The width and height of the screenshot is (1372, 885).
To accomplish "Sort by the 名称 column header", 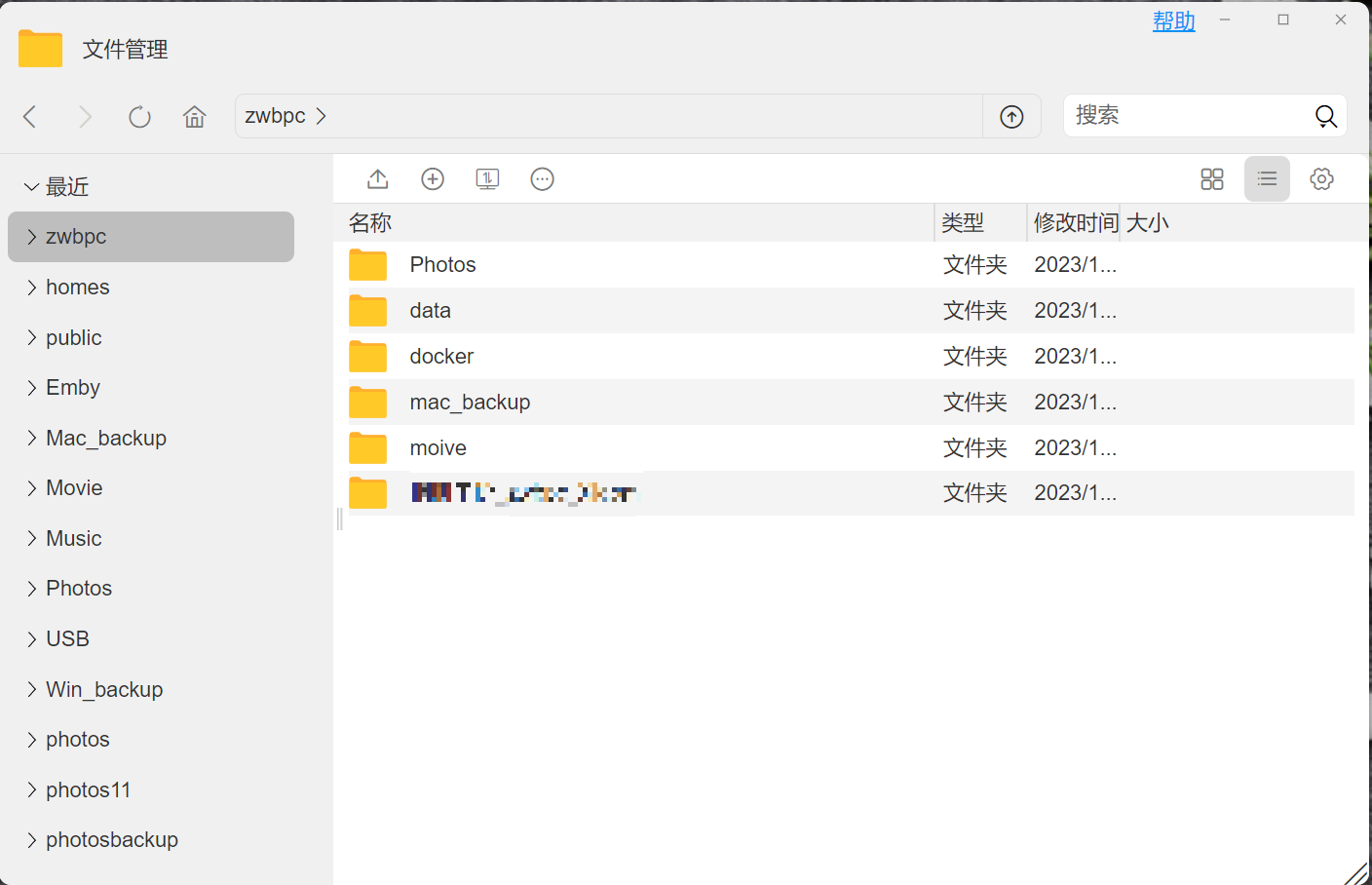I will 370,223.
